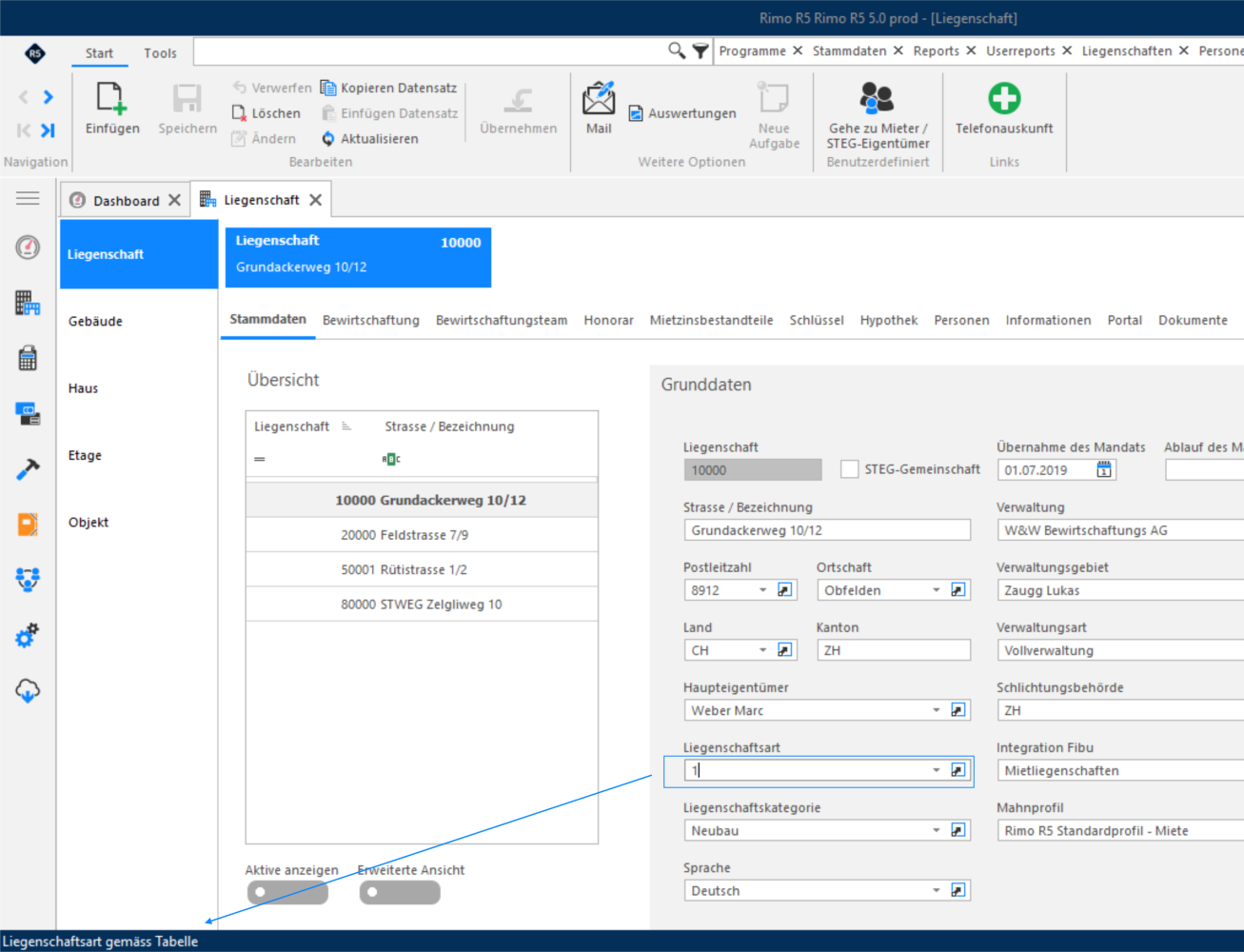Viewport: 1244px width, 952px height.
Task: Open the Hypothek tab
Action: [889, 320]
